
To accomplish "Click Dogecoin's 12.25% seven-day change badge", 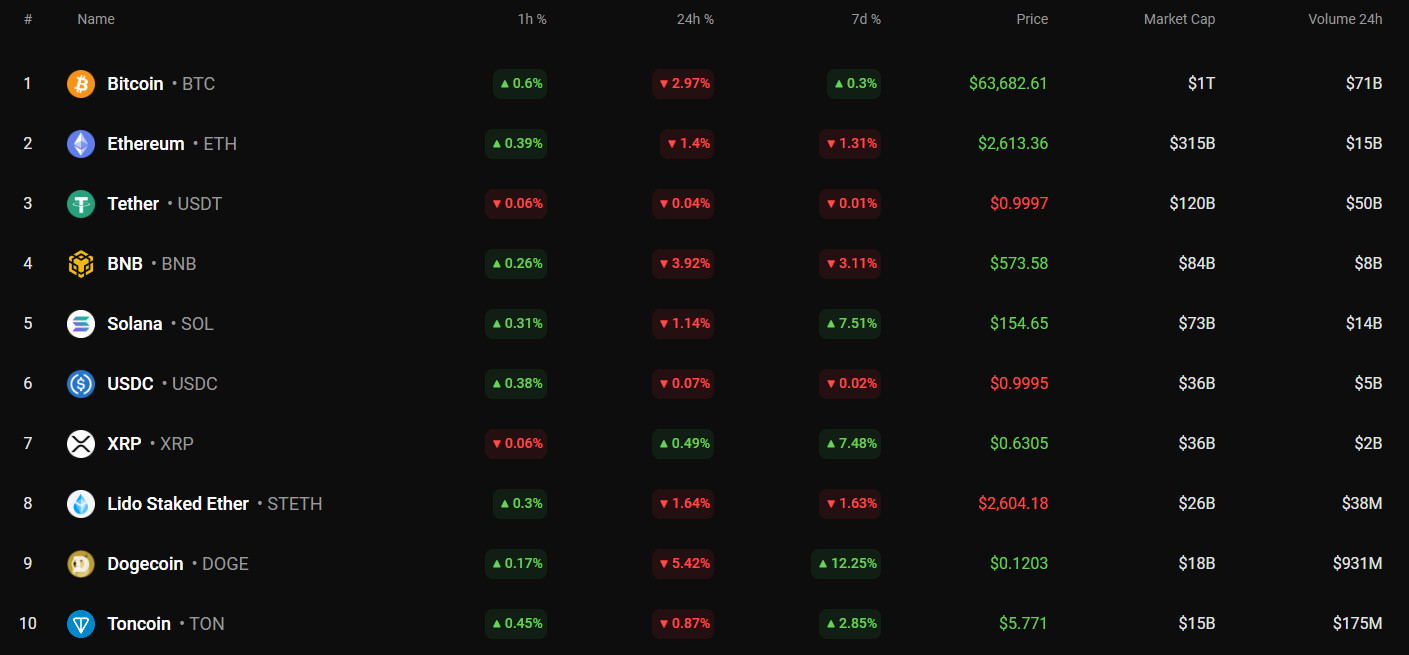I will (846, 564).
